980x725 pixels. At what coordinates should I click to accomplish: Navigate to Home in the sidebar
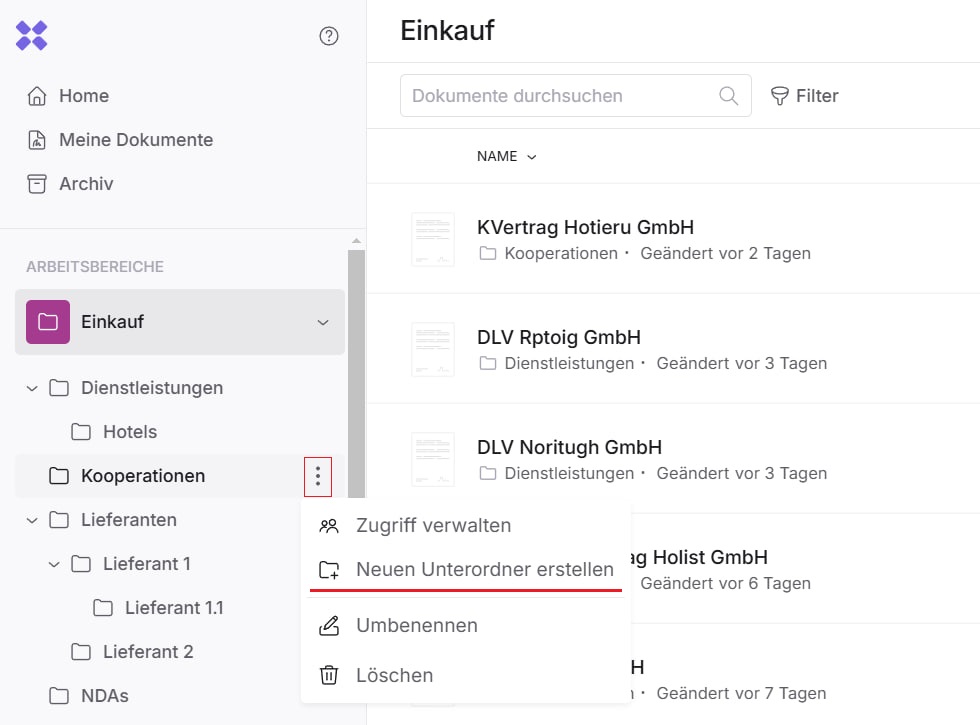(83, 96)
